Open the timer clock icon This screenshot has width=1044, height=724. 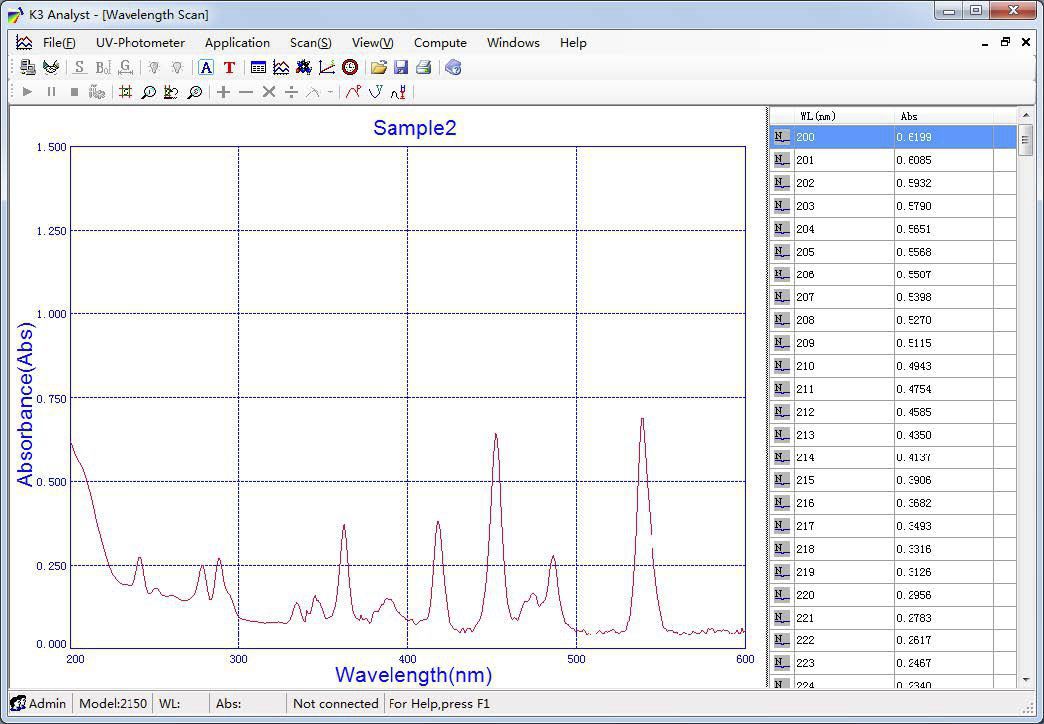pyautogui.click(x=349, y=67)
